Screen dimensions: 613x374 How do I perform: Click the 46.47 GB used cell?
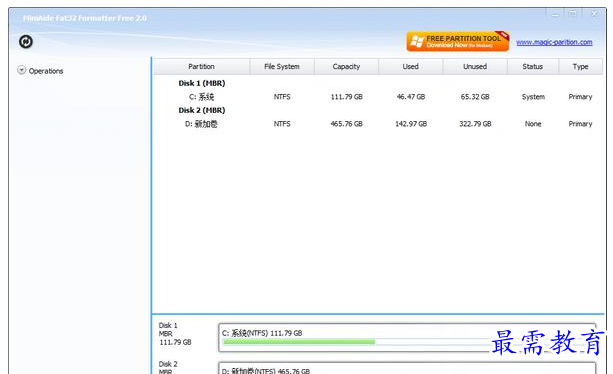point(411,97)
